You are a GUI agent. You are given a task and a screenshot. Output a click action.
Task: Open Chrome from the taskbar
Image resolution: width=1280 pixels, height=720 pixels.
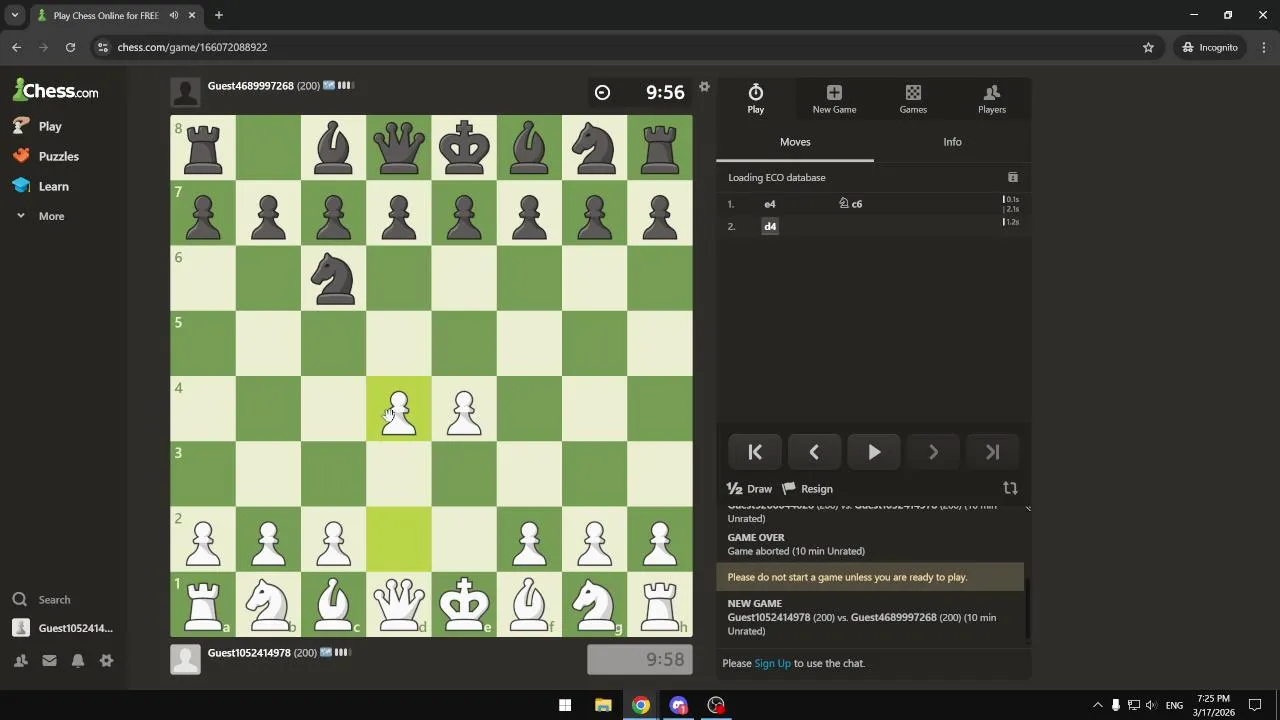coord(641,705)
